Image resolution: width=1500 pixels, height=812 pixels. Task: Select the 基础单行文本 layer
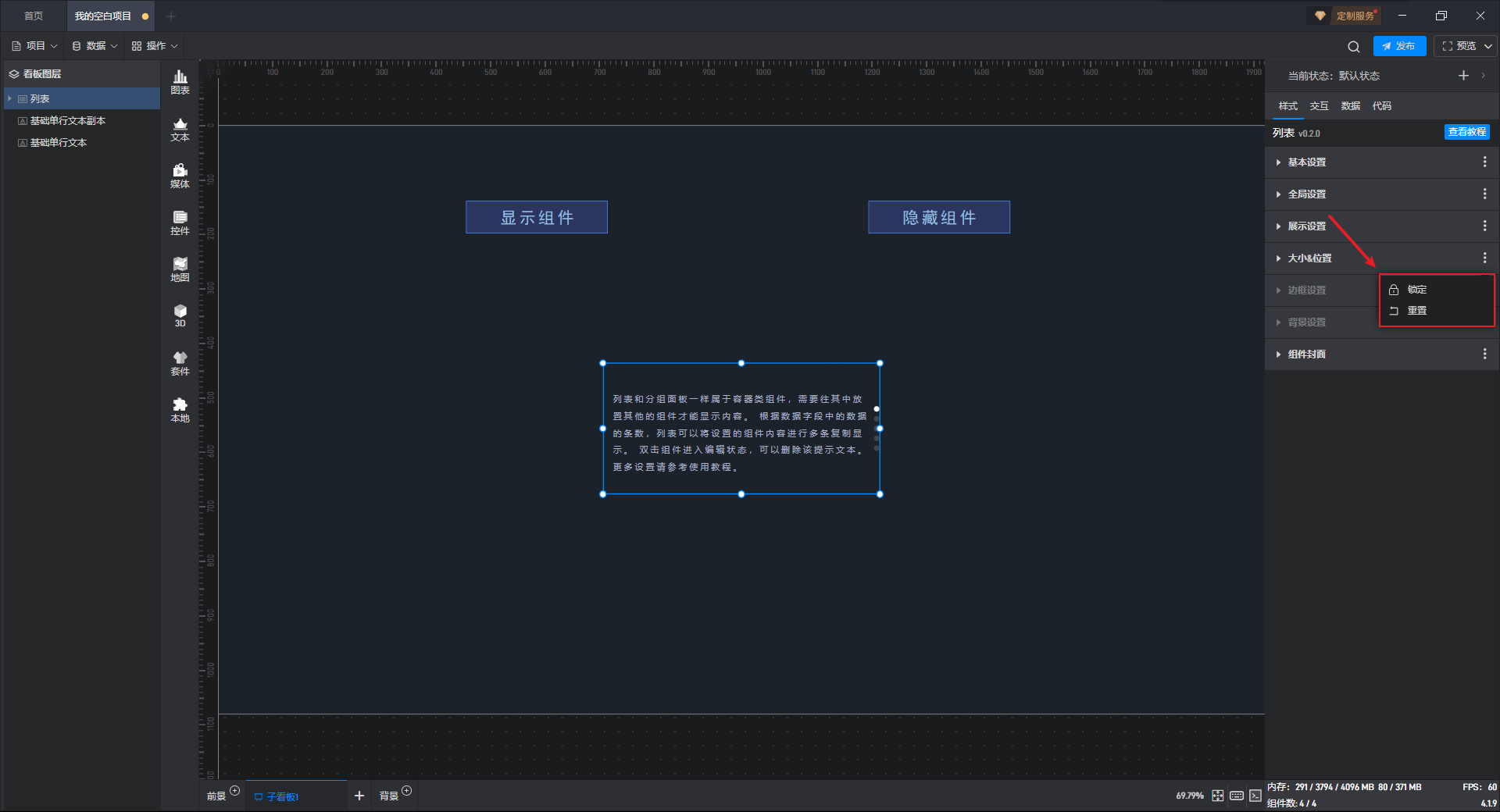82,142
